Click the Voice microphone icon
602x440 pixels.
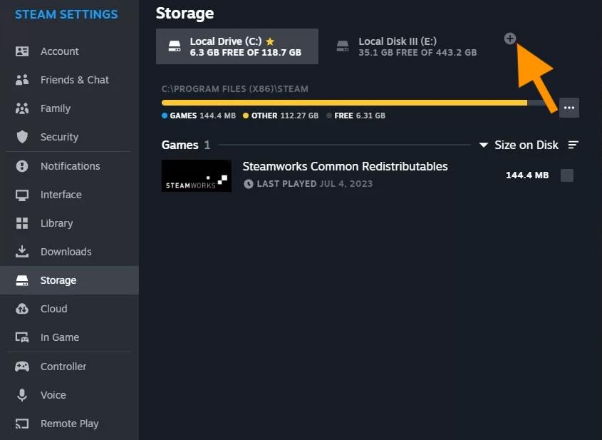22,395
